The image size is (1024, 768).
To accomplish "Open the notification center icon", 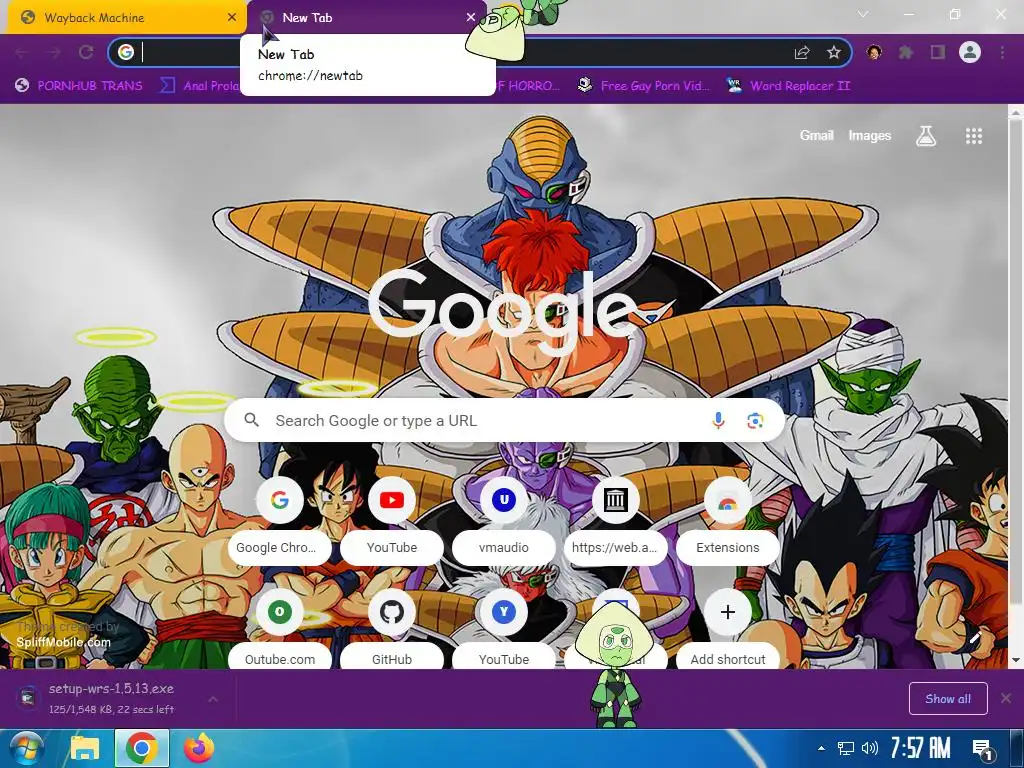I will click(x=982, y=749).
